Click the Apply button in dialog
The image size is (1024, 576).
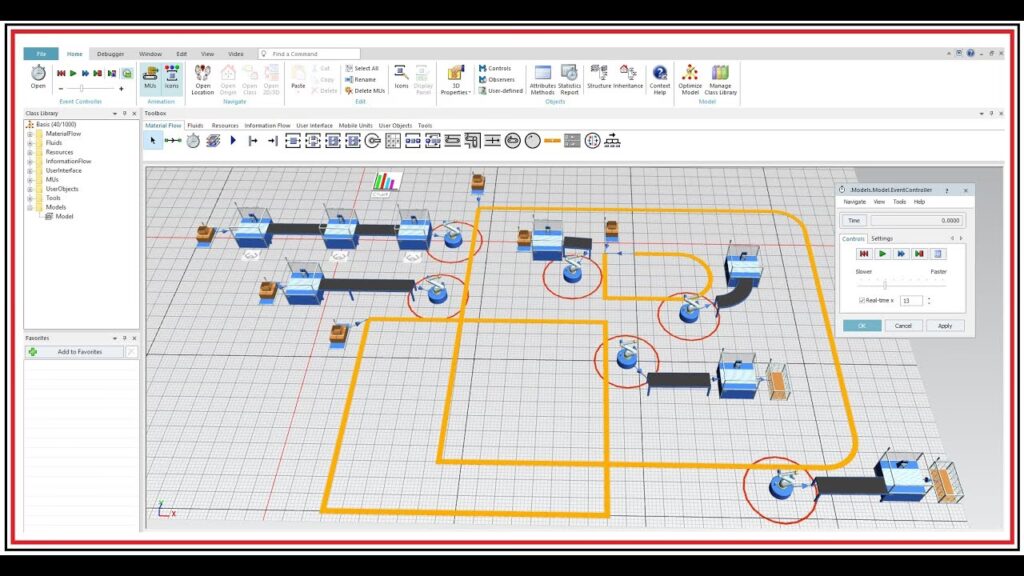click(945, 325)
